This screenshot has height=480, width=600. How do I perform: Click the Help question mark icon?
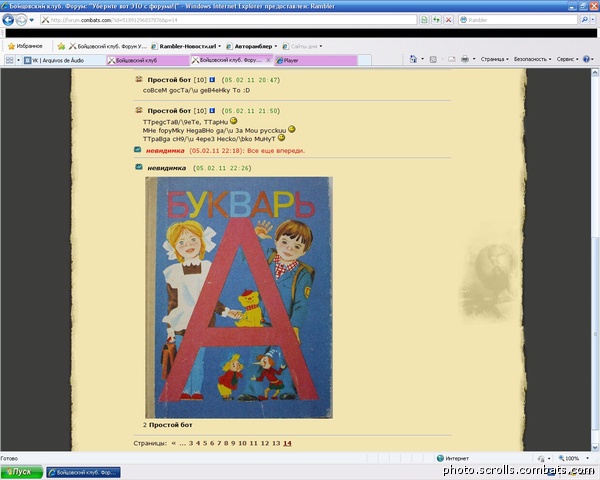coord(586,59)
